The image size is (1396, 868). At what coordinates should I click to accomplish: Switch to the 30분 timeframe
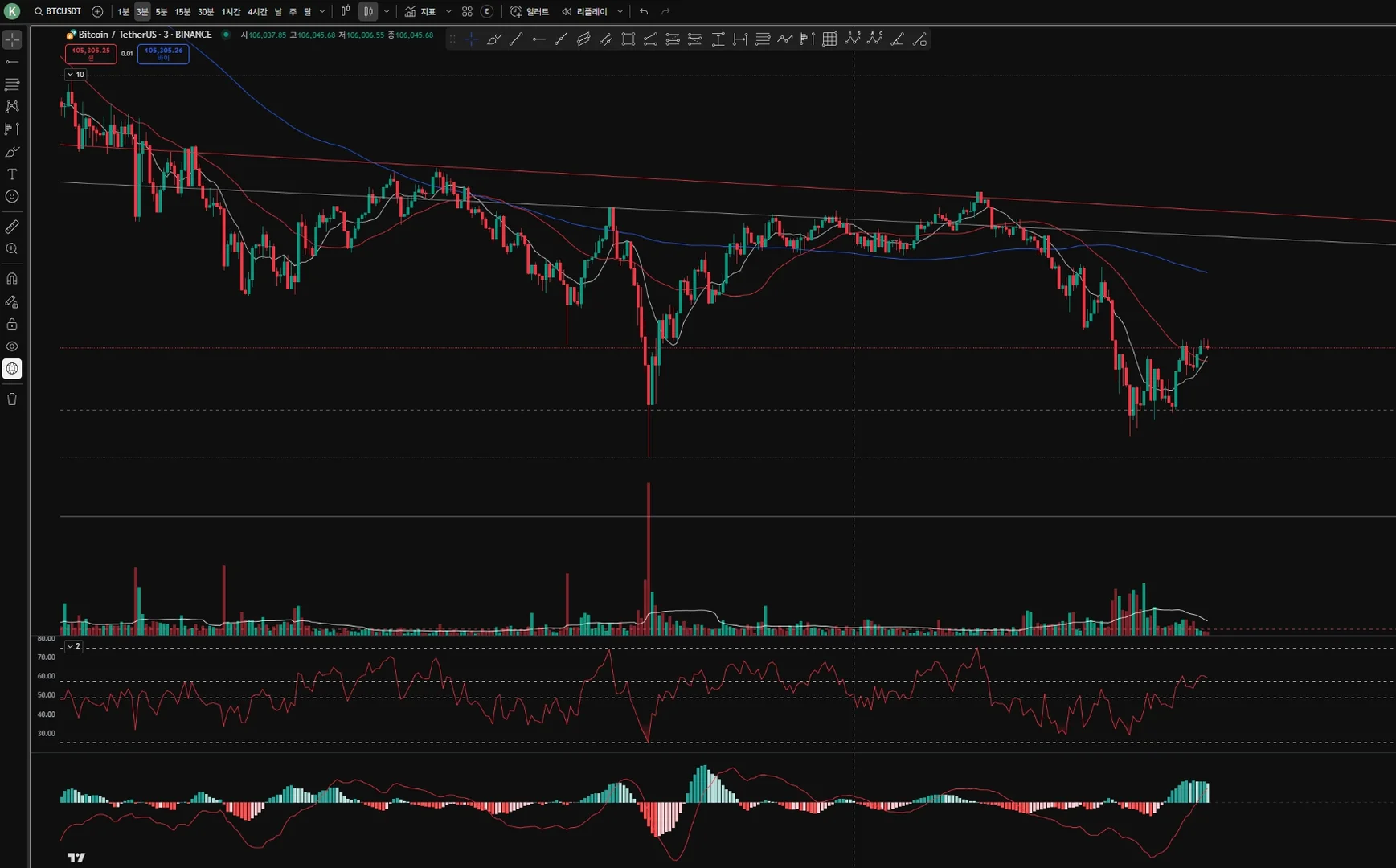coord(206,11)
